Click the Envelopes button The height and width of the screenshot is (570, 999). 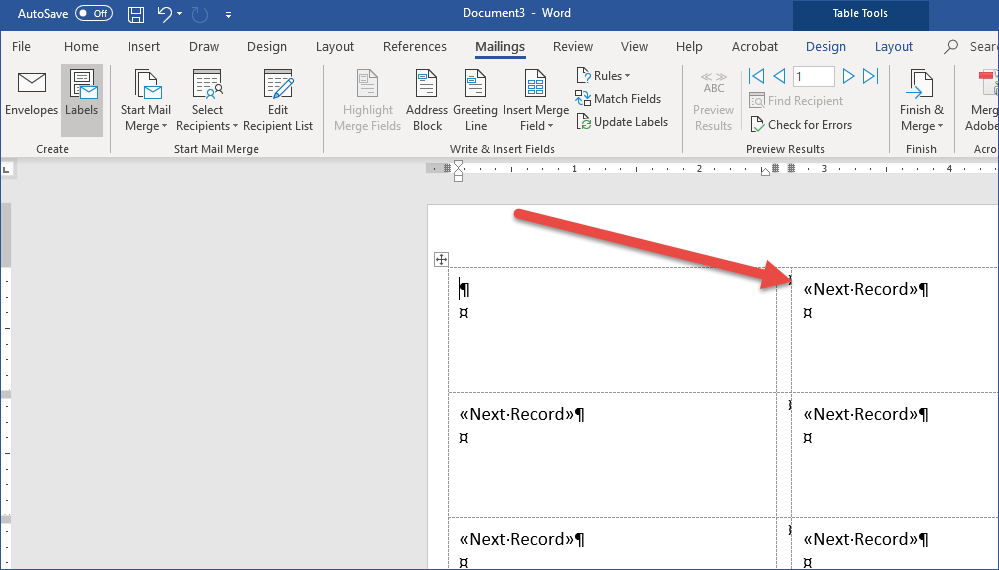[31, 94]
